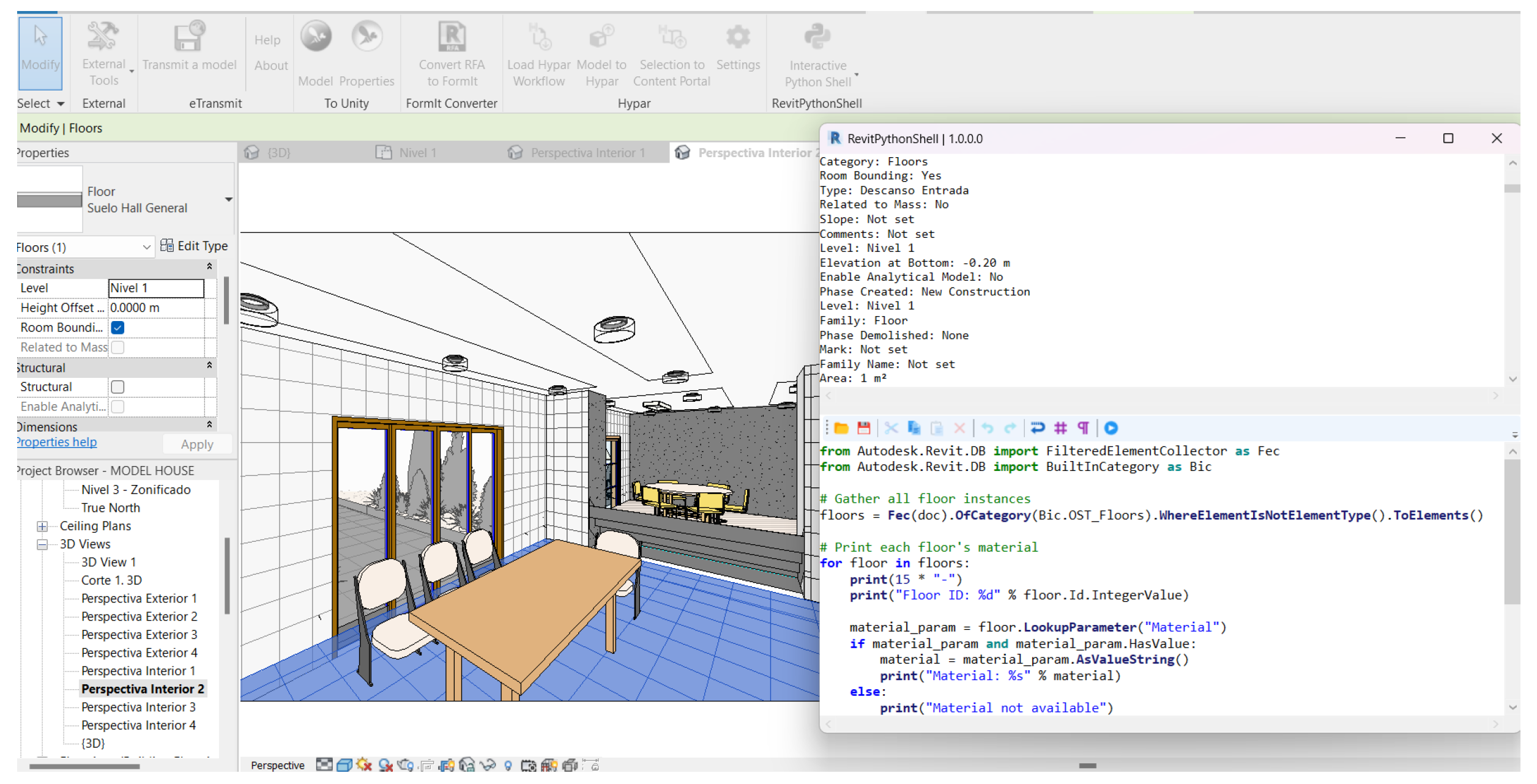Run the script with play button
Screen dimensions: 1537x784
point(1111,428)
